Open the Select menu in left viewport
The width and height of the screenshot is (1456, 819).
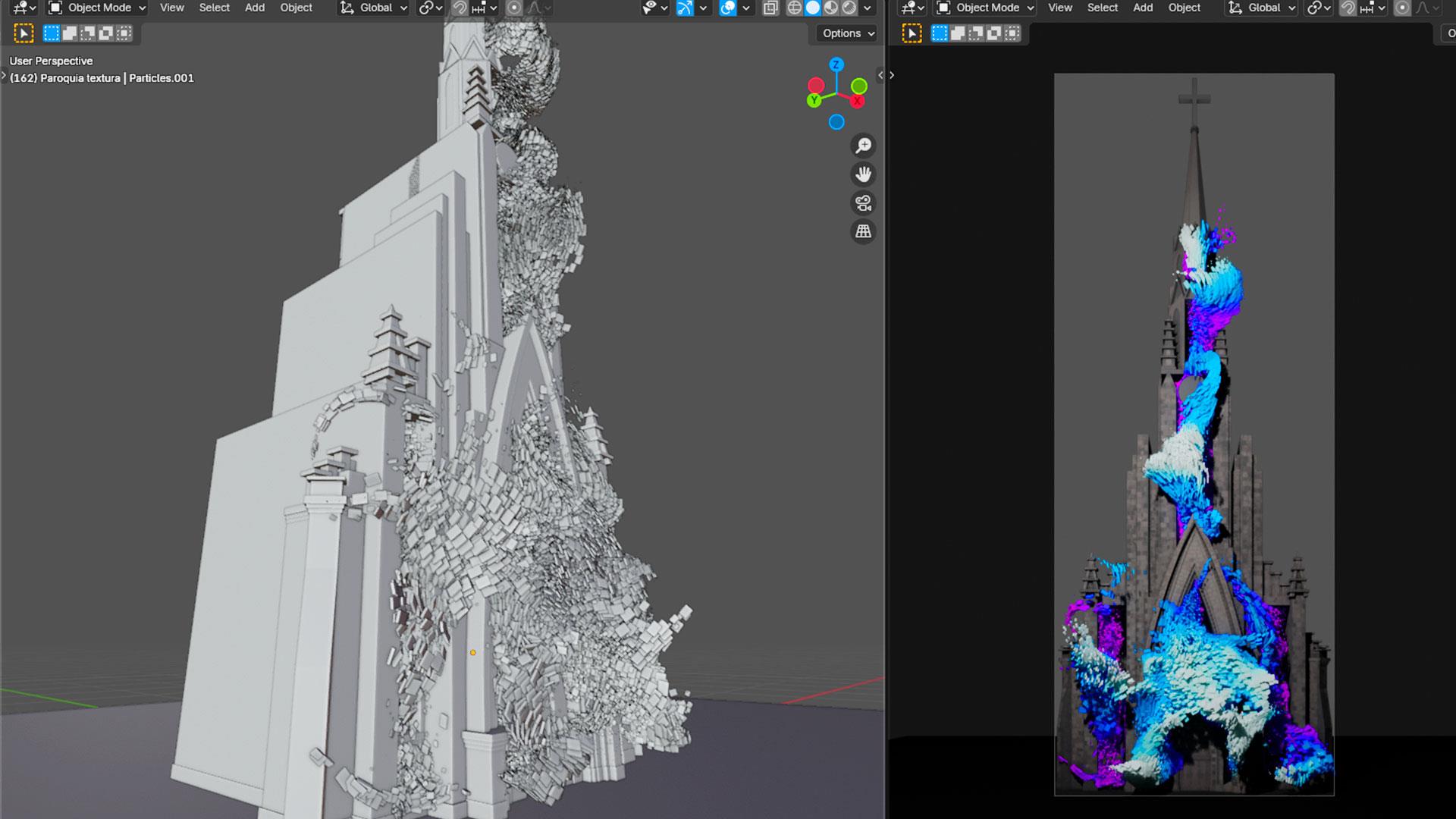(214, 8)
